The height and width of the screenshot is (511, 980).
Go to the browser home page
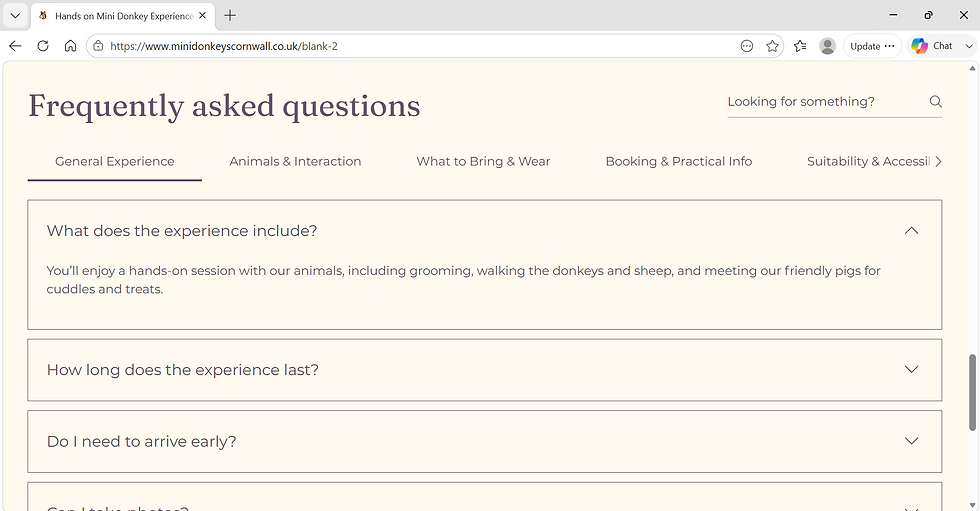[x=71, y=46]
